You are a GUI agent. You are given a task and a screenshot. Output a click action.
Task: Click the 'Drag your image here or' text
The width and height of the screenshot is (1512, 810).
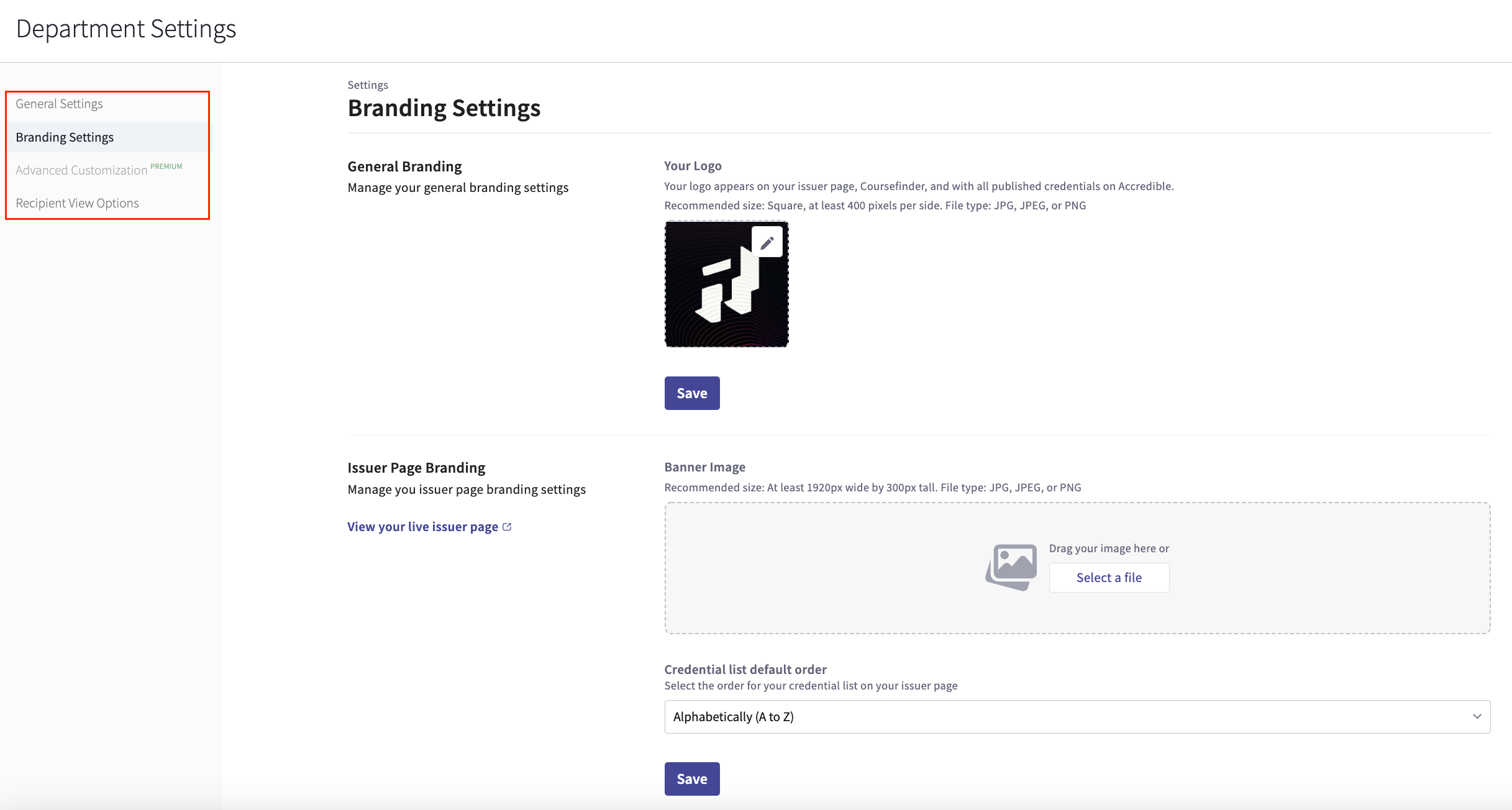[x=1109, y=548]
